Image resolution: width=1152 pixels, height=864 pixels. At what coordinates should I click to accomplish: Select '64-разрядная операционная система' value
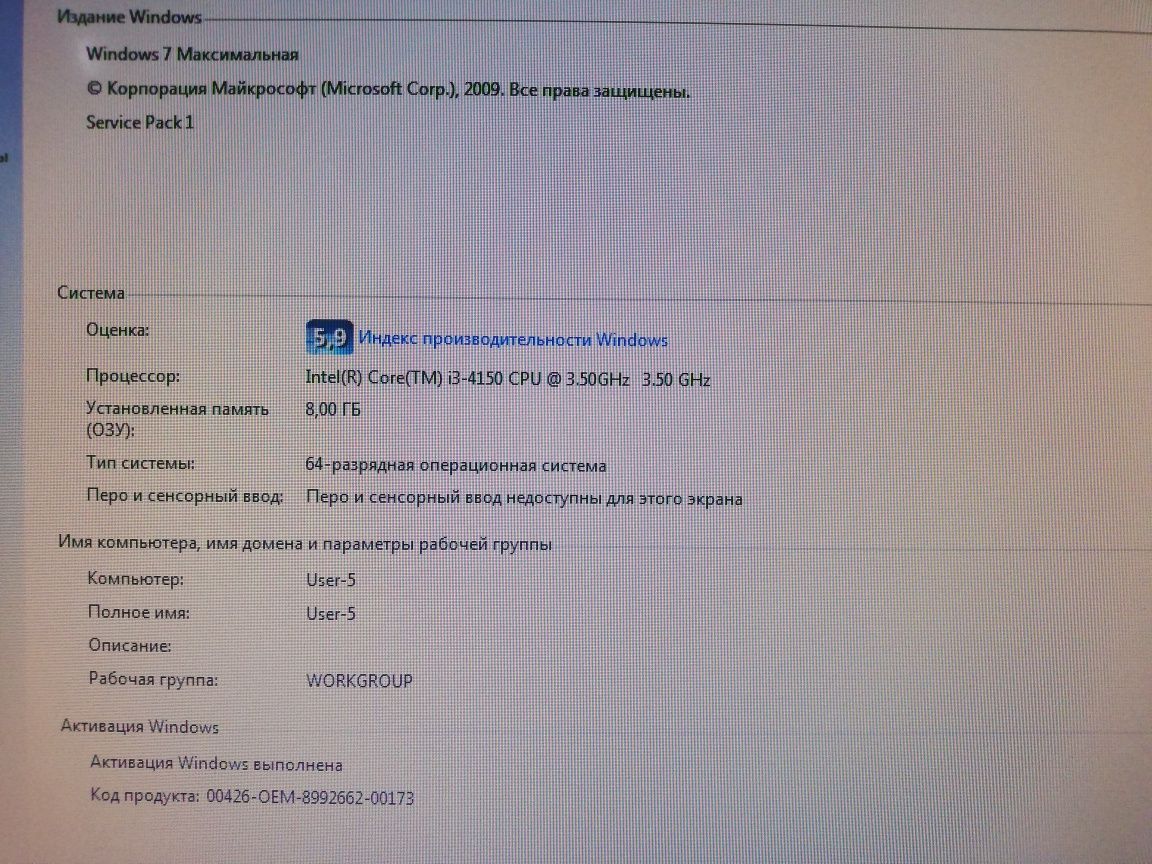pyautogui.click(x=456, y=466)
